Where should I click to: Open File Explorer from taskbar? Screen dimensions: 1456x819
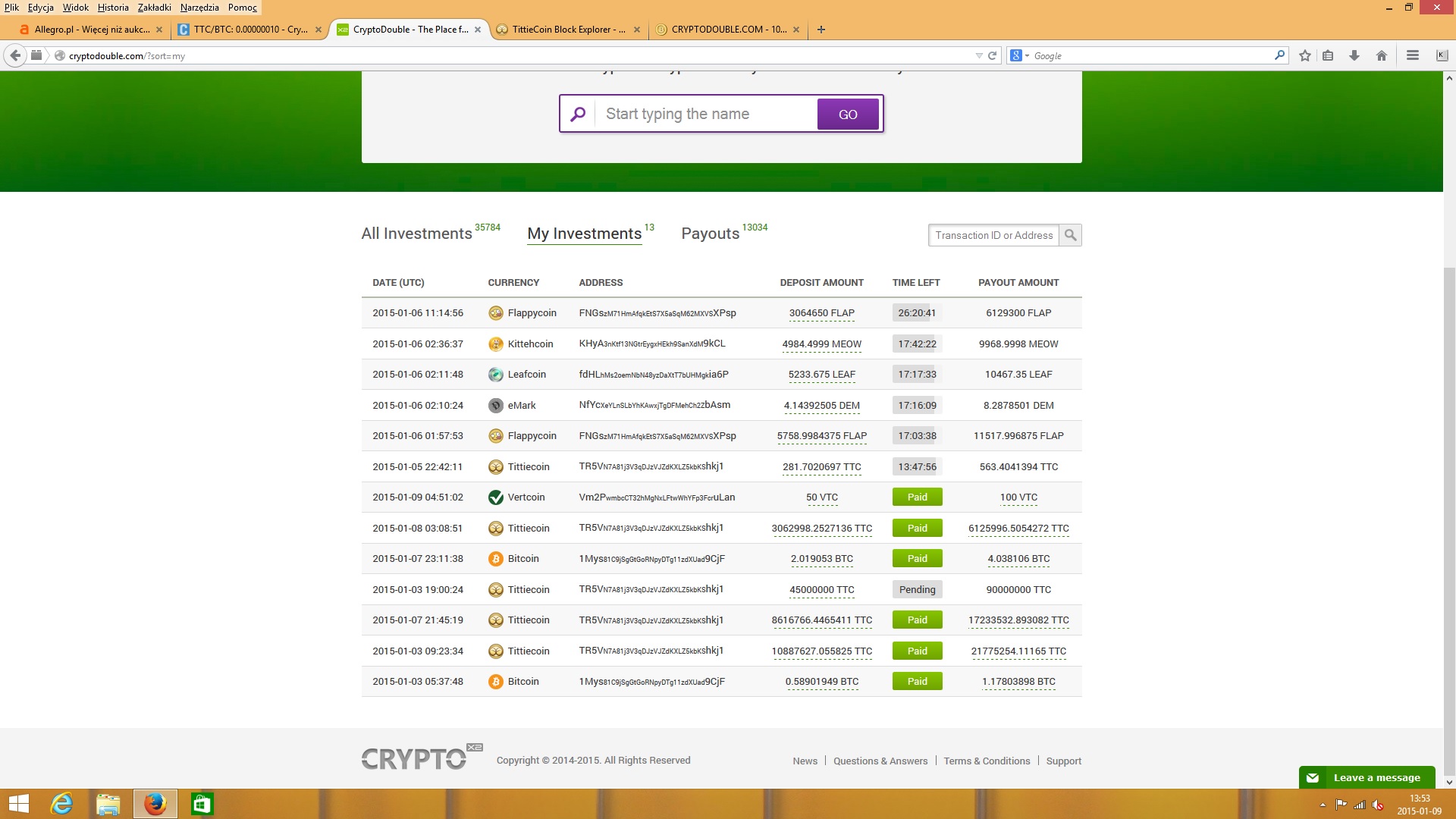108,804
